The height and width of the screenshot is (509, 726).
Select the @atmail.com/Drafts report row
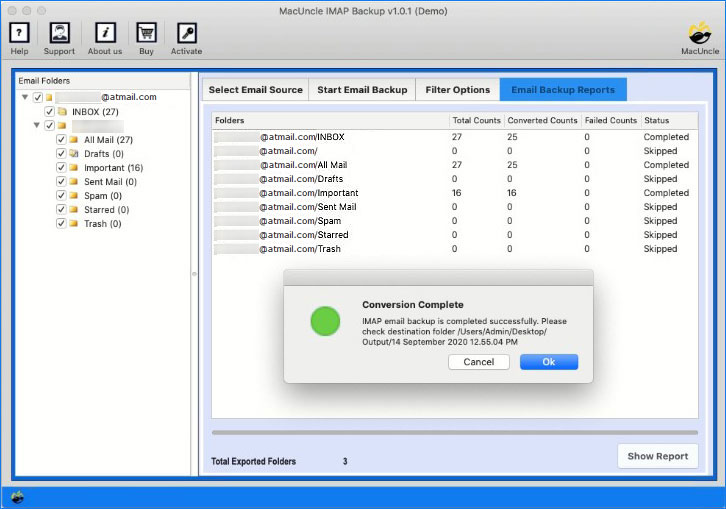pyautogui.click(x=455, y=179)
